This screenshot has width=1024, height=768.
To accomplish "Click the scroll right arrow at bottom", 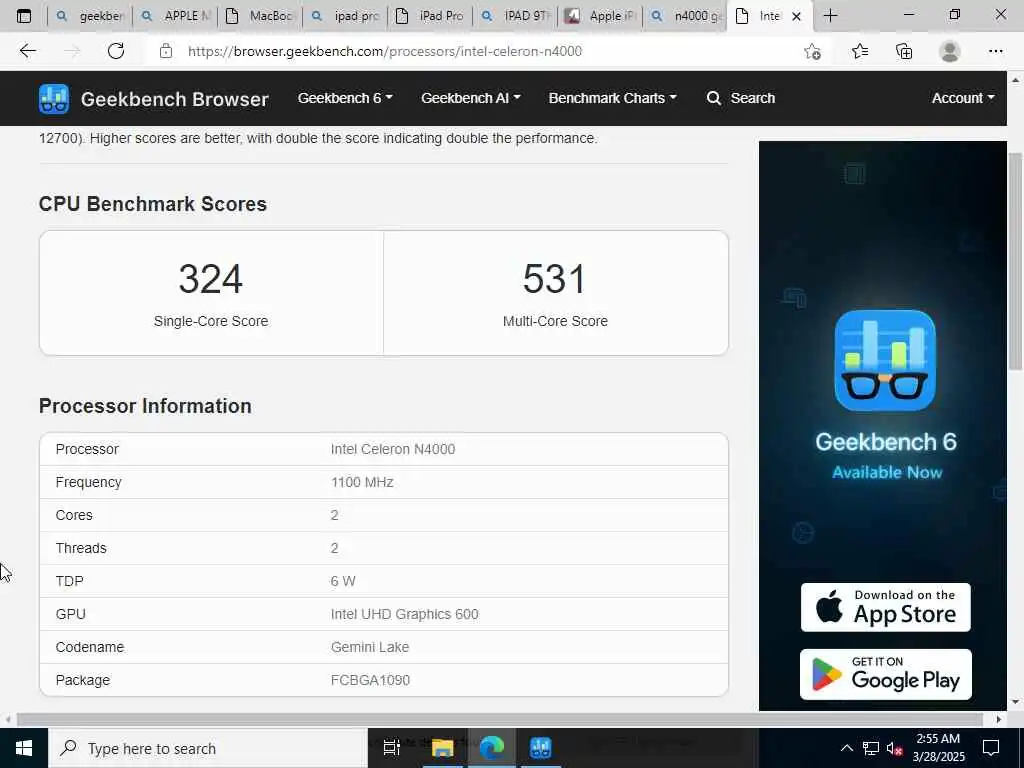I will tap(999, 719).
